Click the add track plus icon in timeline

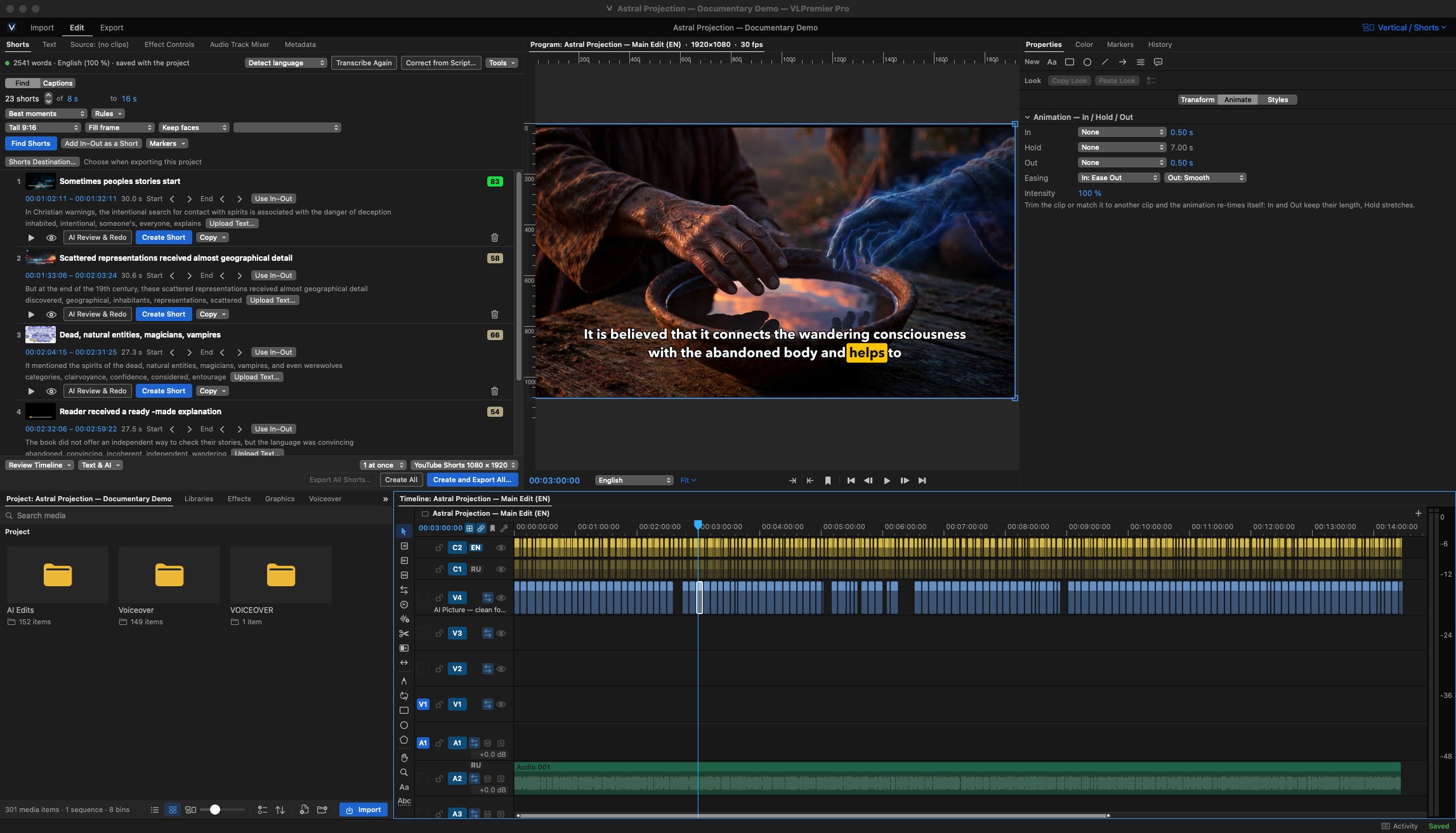point(1418,513)
